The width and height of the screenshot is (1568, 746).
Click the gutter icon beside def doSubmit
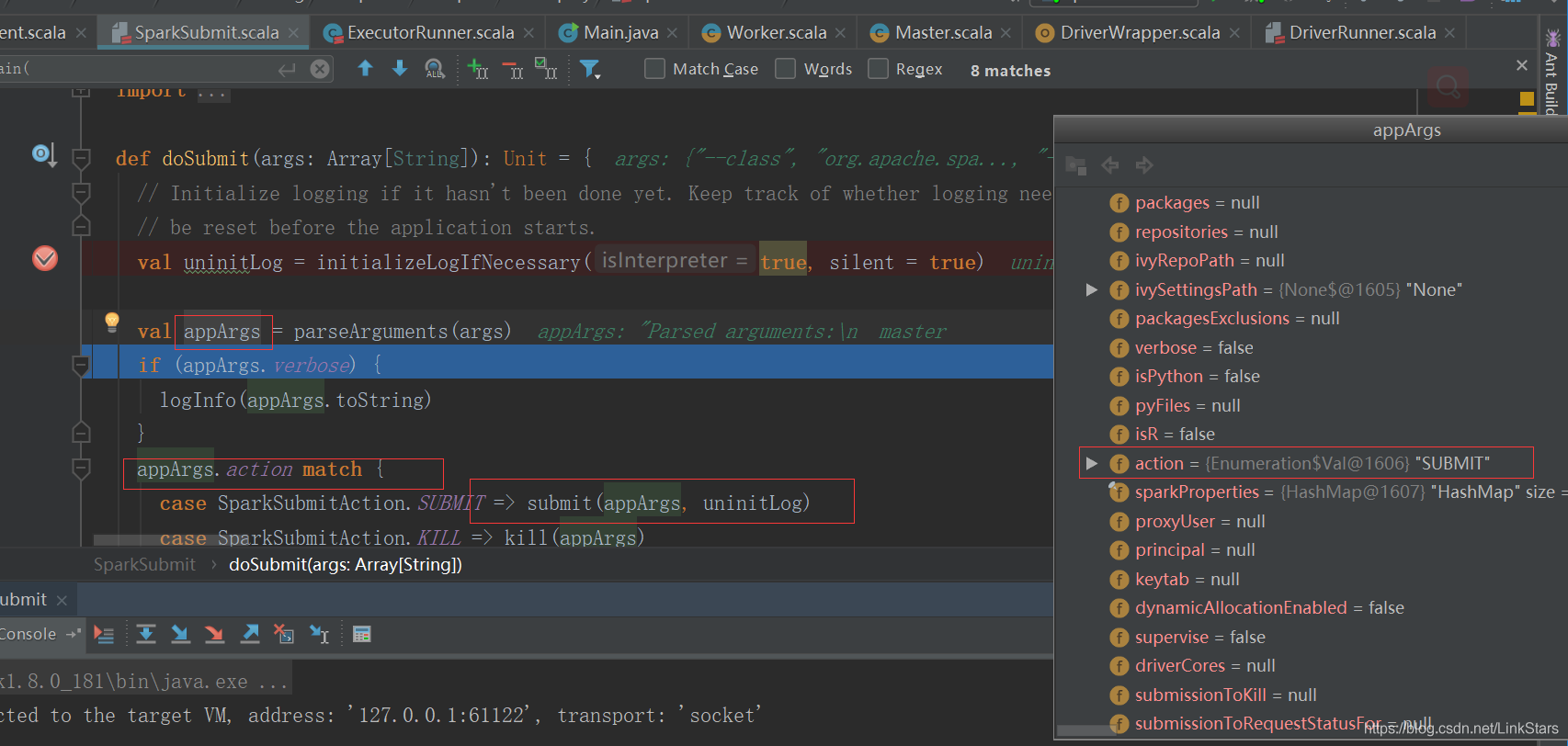[x=44, y=154]
